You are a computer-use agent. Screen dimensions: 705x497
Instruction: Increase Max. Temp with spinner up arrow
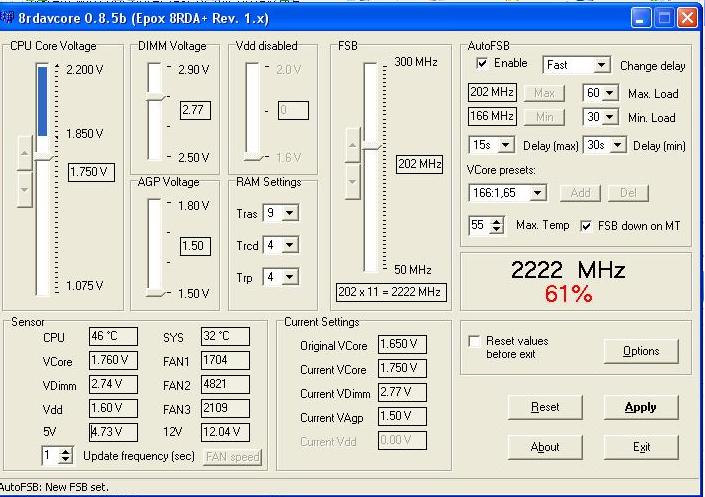tap(496, 221)
